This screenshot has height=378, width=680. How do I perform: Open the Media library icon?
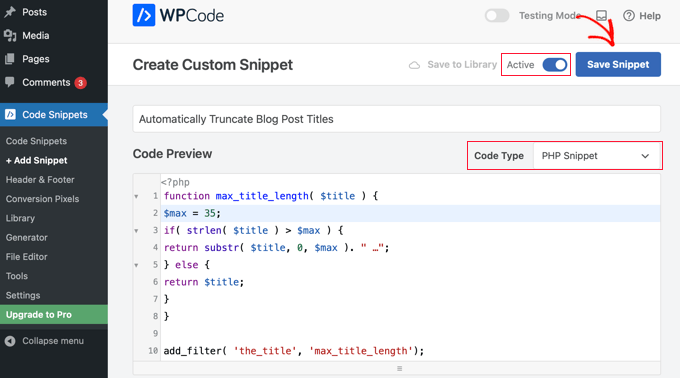coord(10,36)
